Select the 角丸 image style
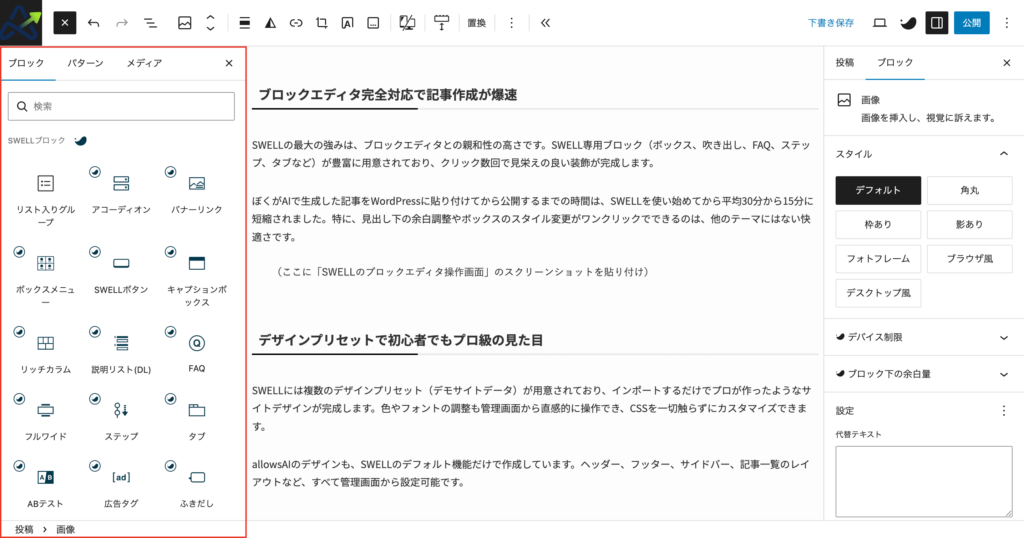The height and width of the screenshot is (538, 1024). pos(969,190)
